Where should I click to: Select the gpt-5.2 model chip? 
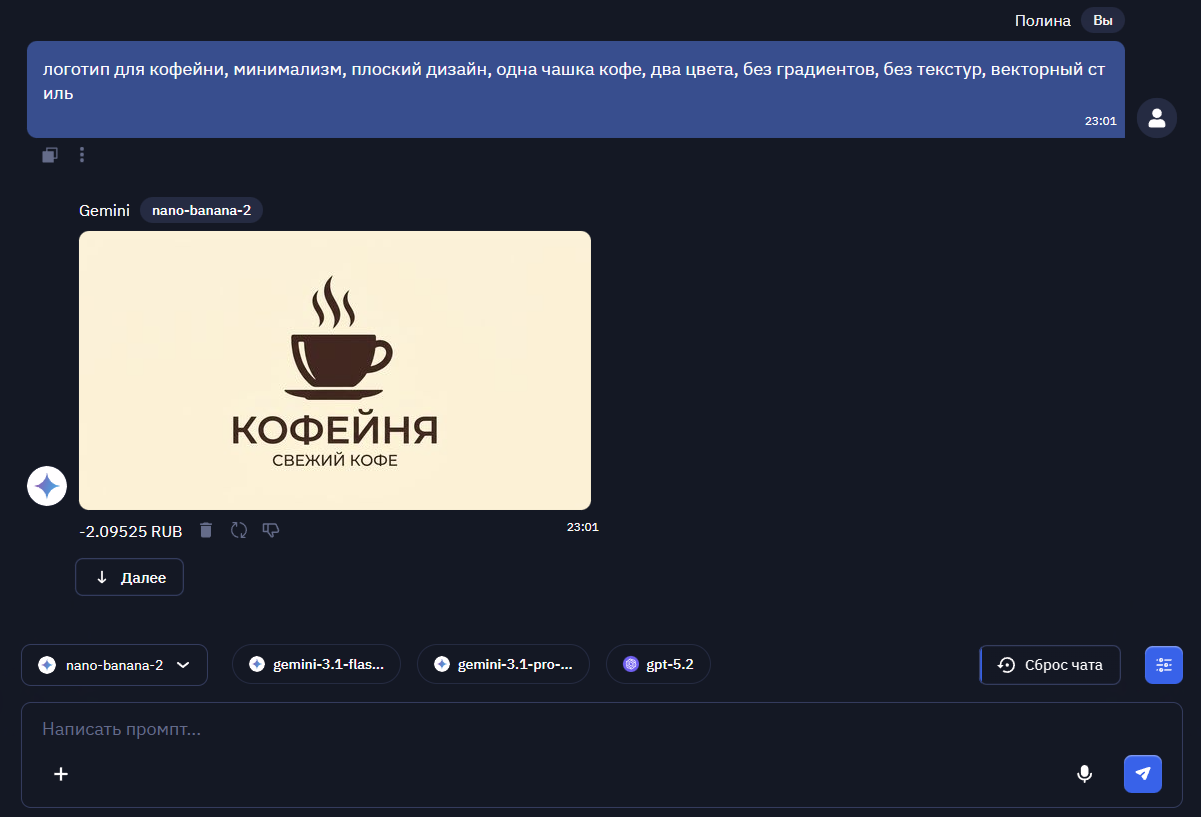pyautogui.click(x=658, y=664)
